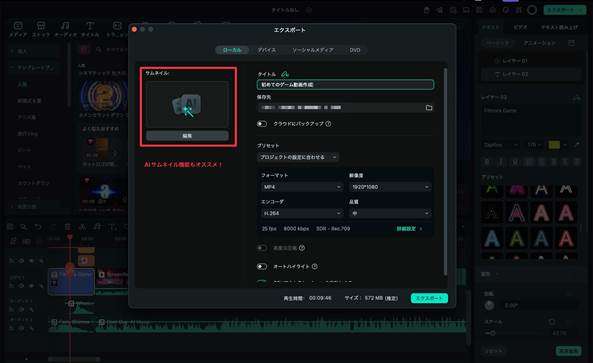Enable the オートハイライト switch

pyautogui.click(x=262, y=267)
